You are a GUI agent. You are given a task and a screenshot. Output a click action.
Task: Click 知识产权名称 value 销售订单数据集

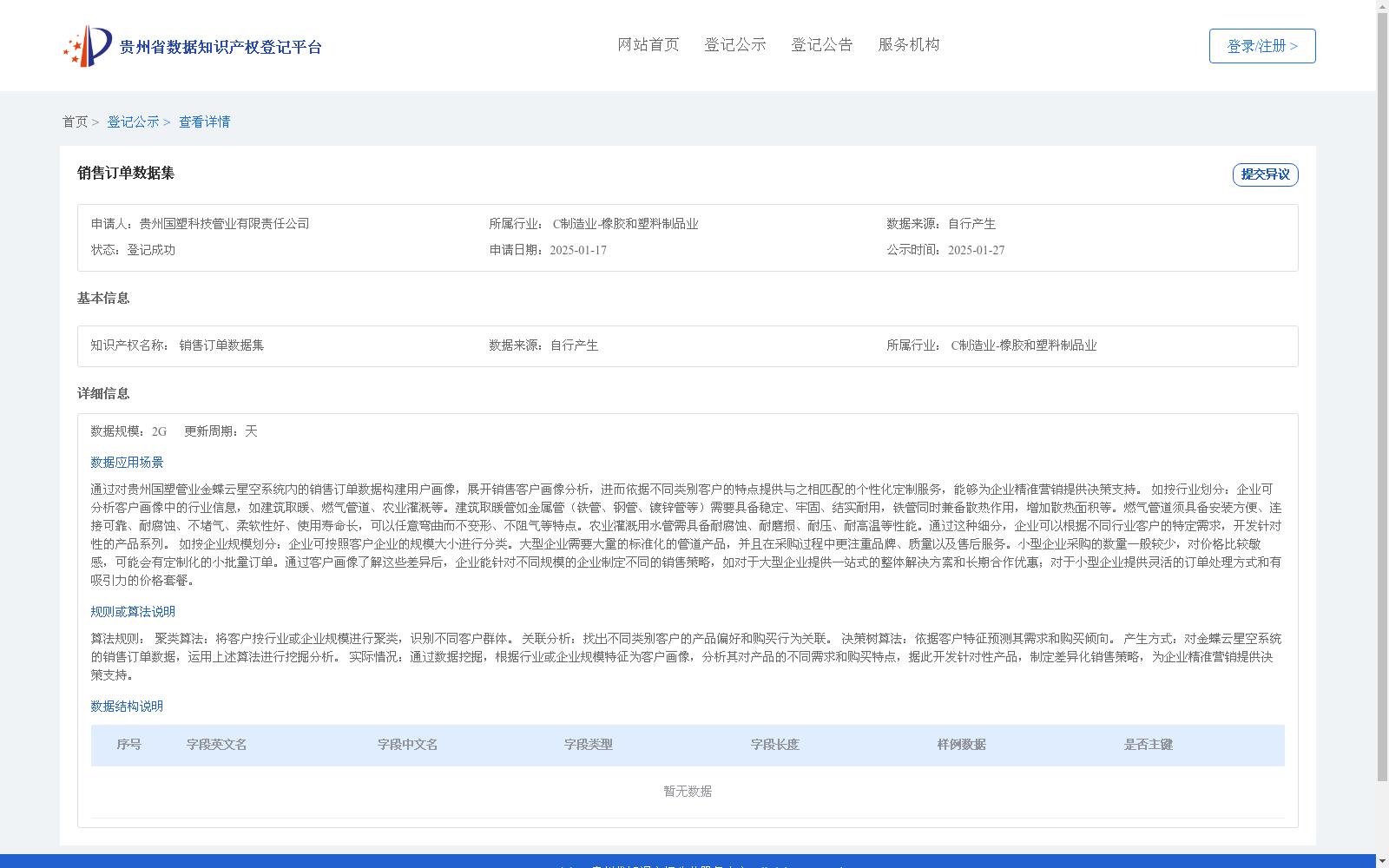(x=221, y=345)
